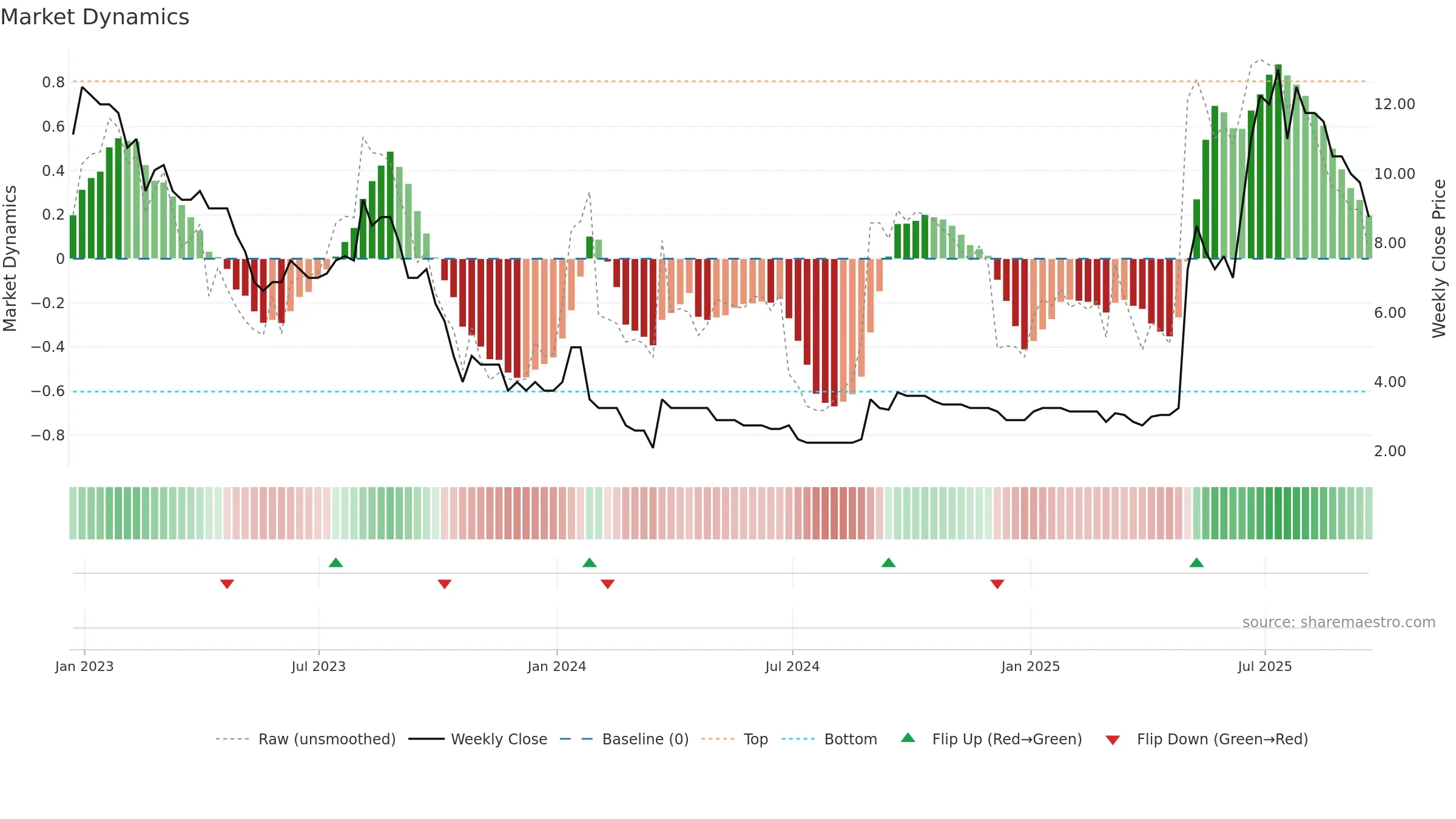This screenshot has height=819, width=1456.
Task: Click the 2.00 right axis price label
Action: [x=1390, y=451]
